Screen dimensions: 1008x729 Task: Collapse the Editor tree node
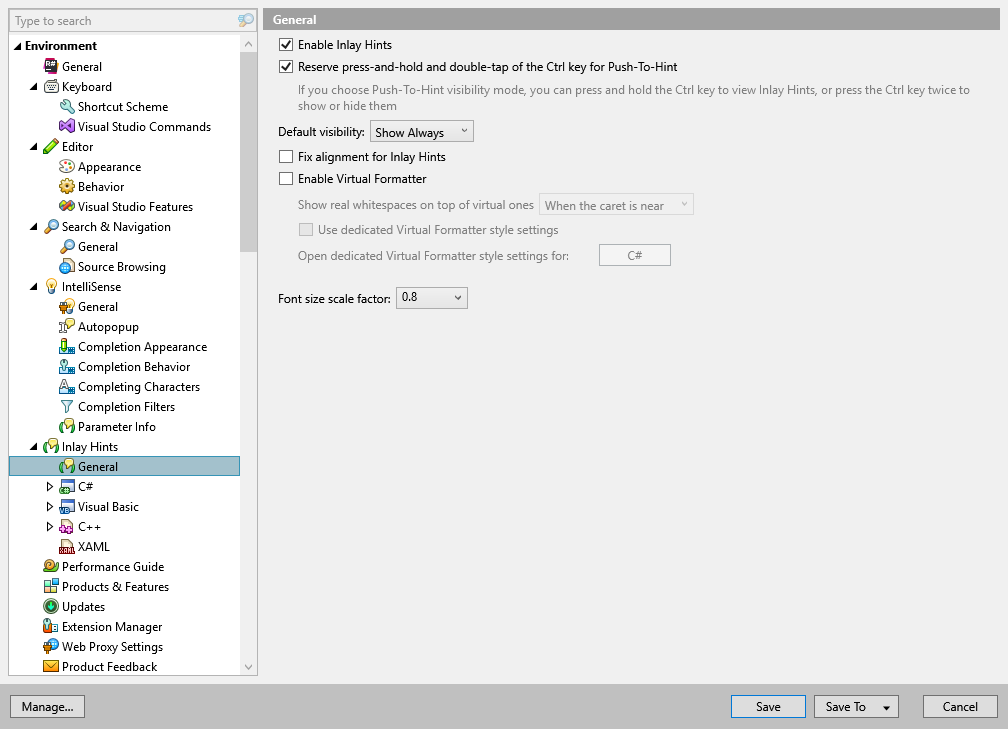34,147
